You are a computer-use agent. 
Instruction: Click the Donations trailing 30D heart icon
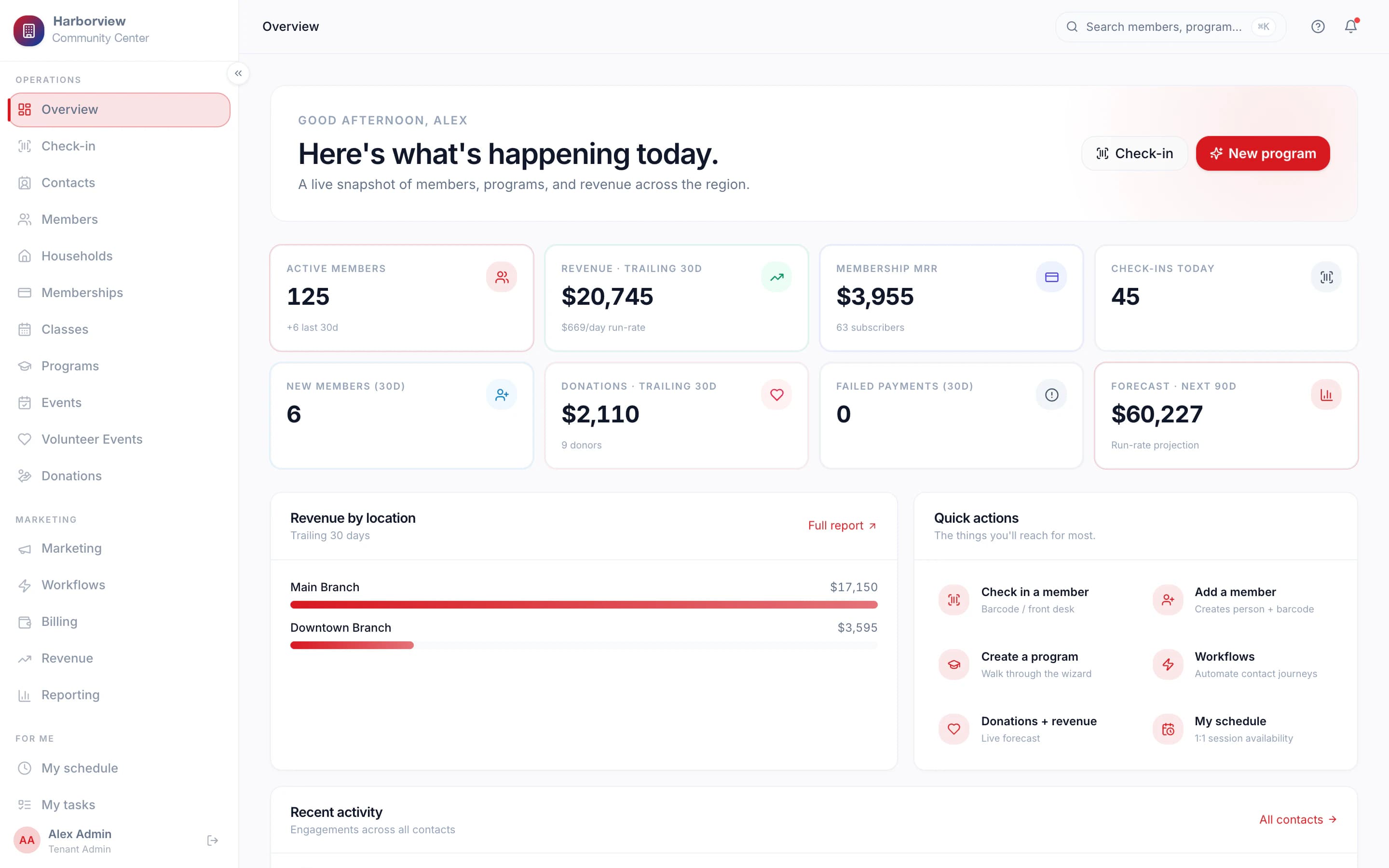(x=776, y=395)
